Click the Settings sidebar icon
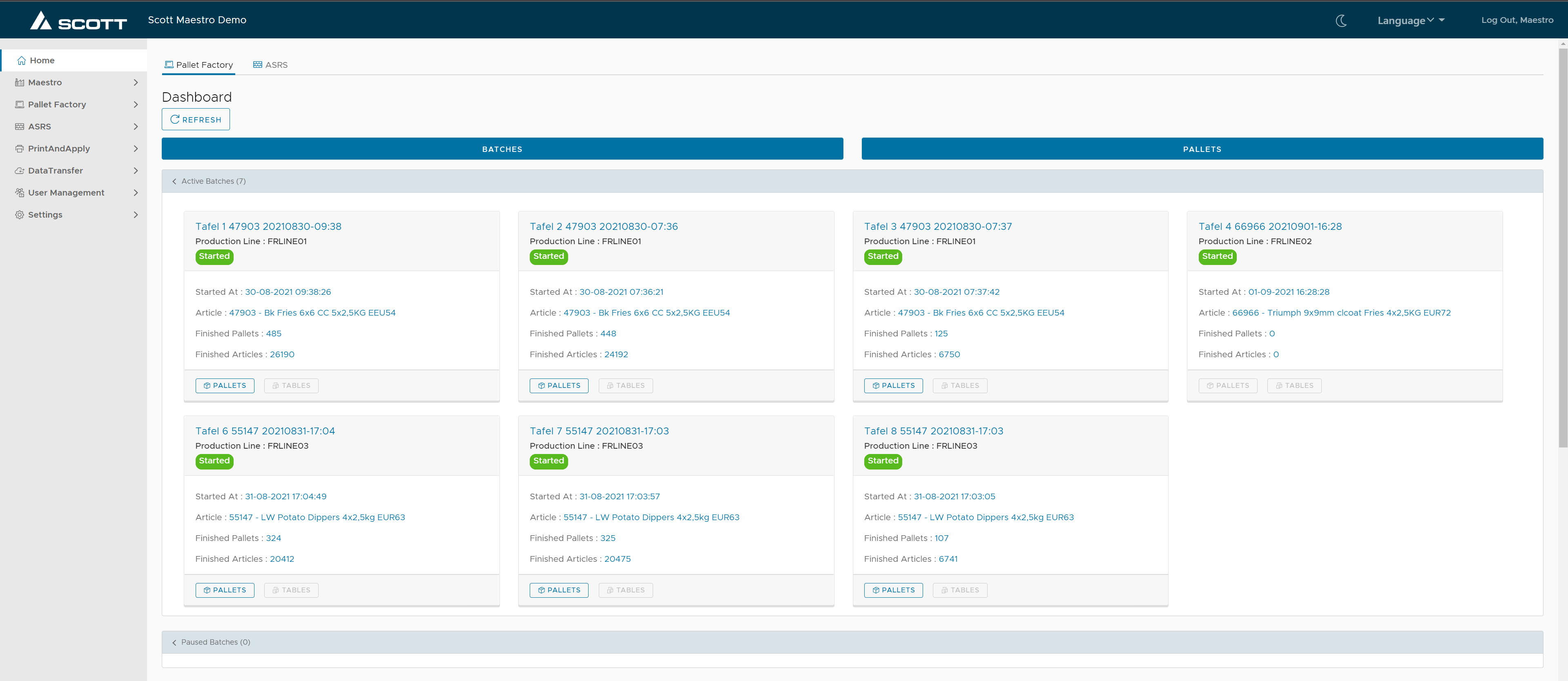 19,214
